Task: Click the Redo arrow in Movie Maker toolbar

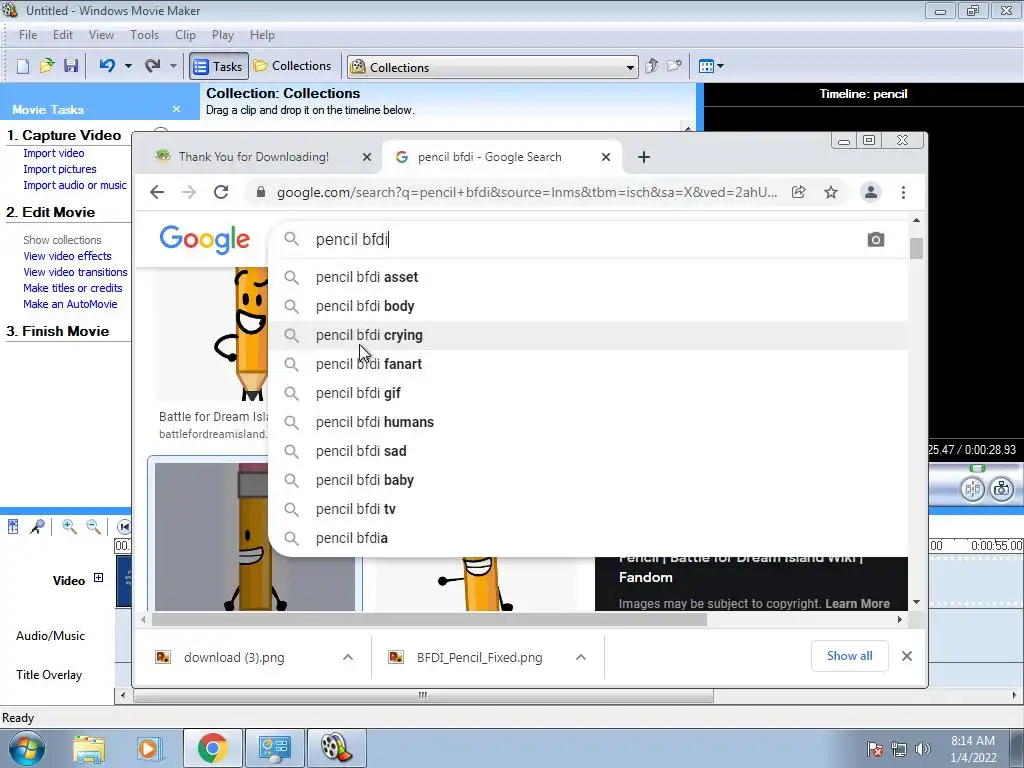Action: [152, 65]
